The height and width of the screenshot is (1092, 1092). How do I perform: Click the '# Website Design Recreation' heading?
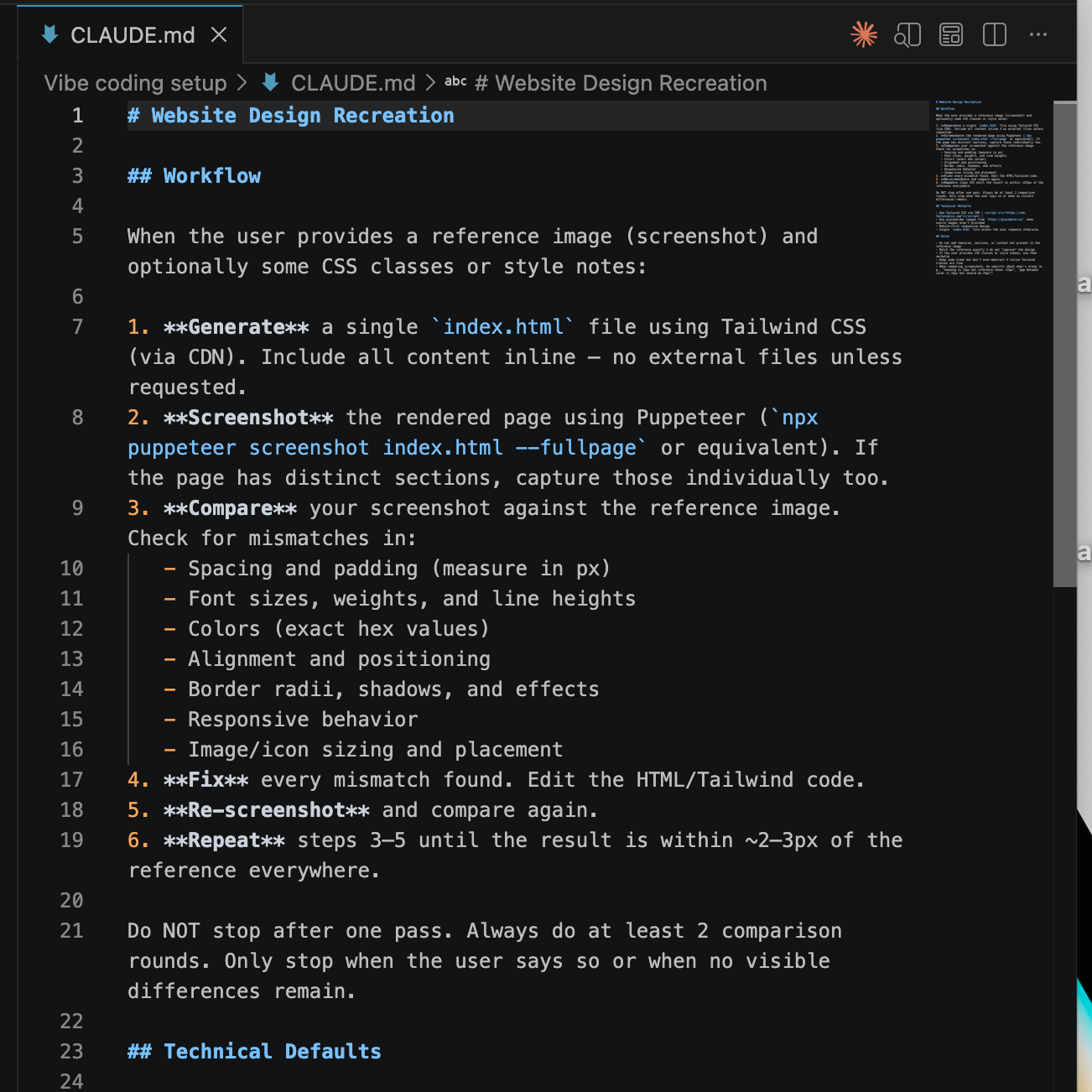291,116
